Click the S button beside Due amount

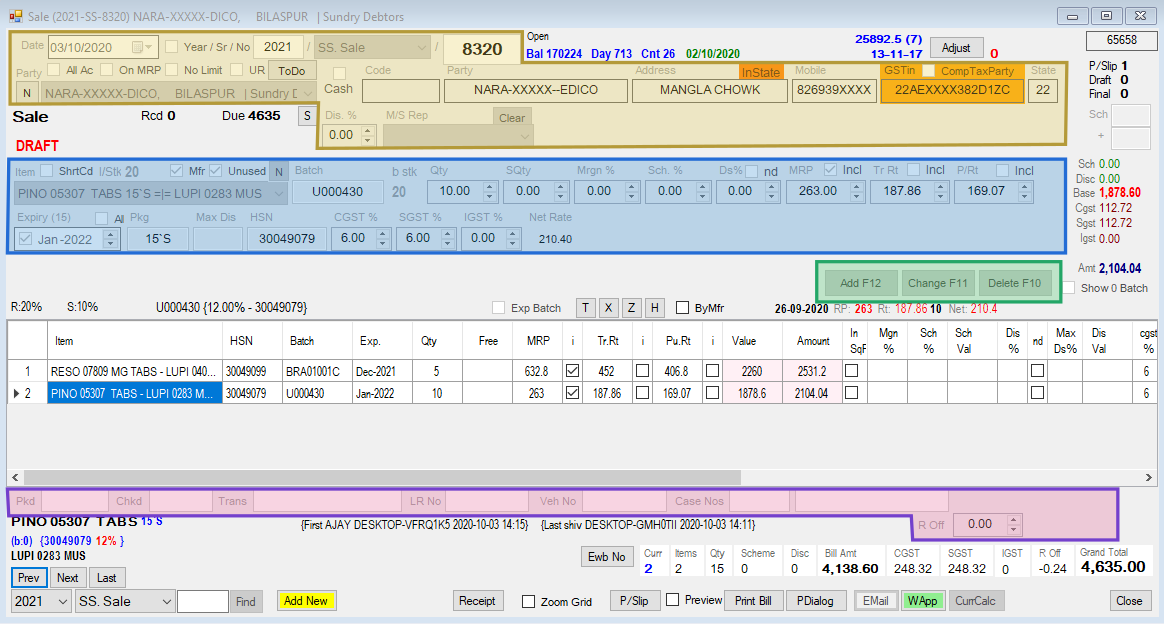[x=307, y=116]
